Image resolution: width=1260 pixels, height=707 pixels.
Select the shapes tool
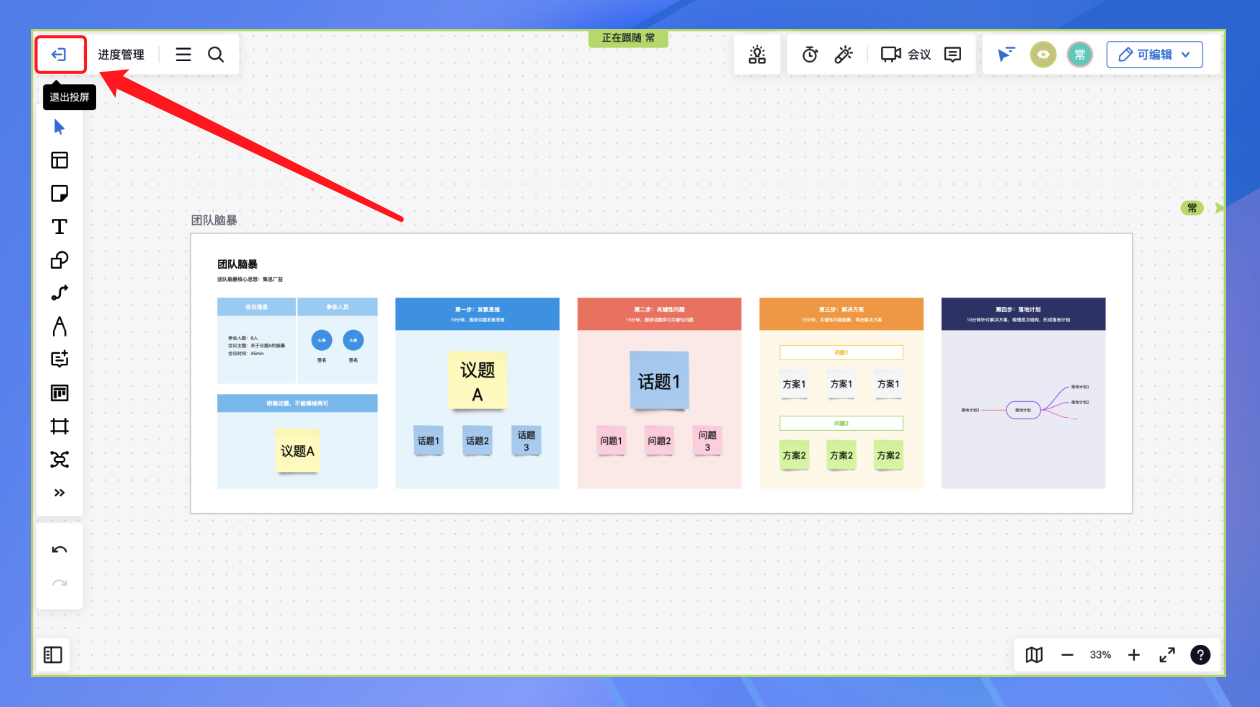59,260
